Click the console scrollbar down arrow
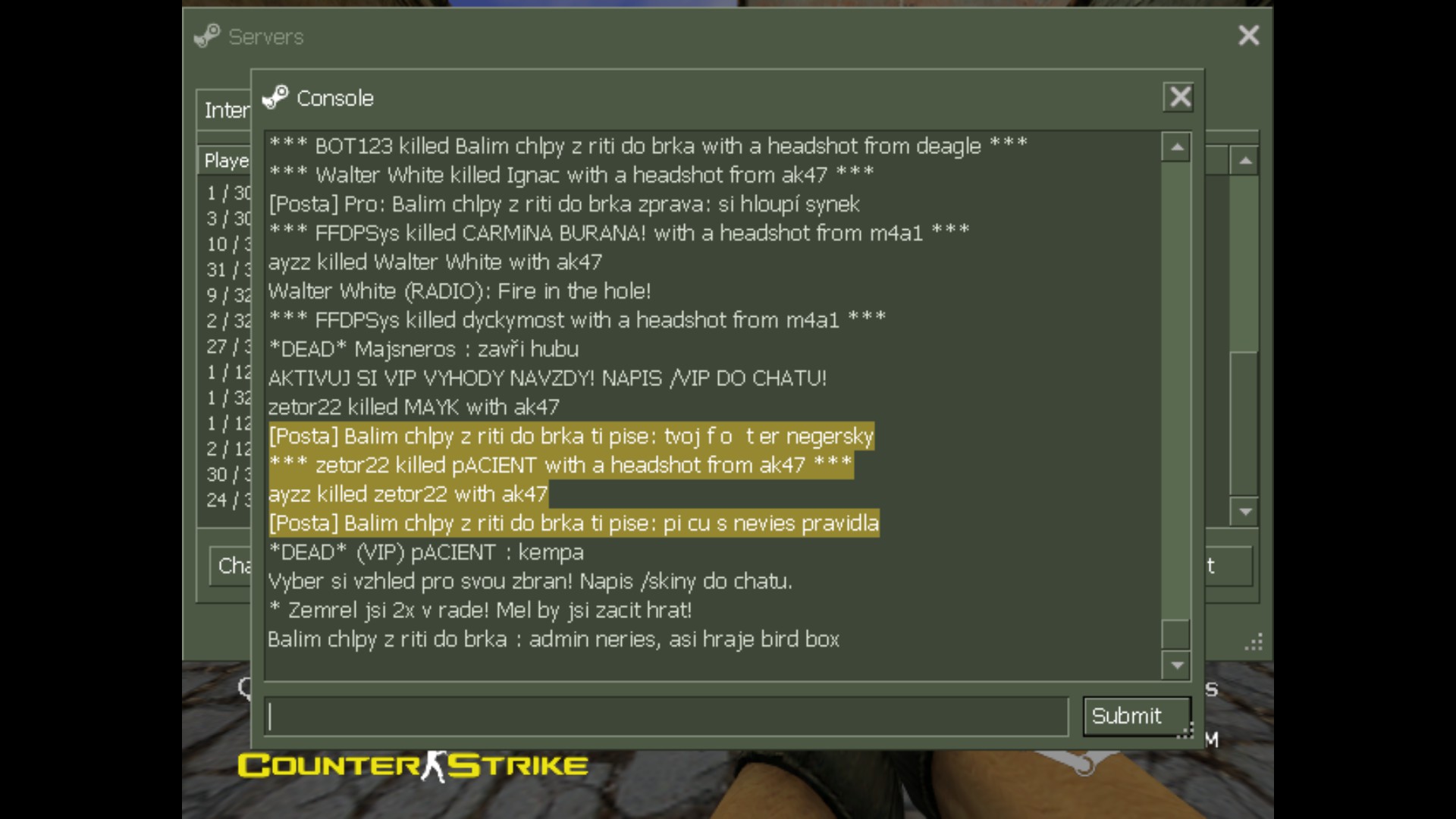This screenshot has width=1456, height=819. [1176, 666]
